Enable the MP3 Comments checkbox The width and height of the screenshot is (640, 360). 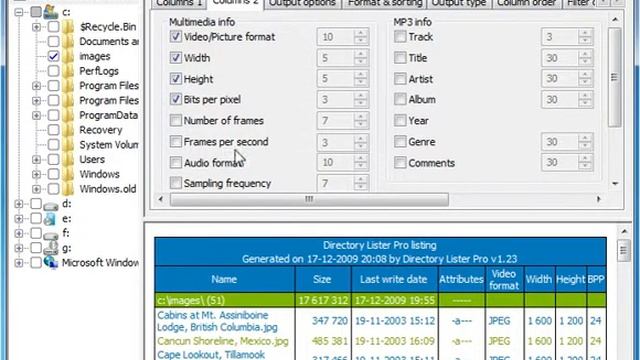pos(400,162)
